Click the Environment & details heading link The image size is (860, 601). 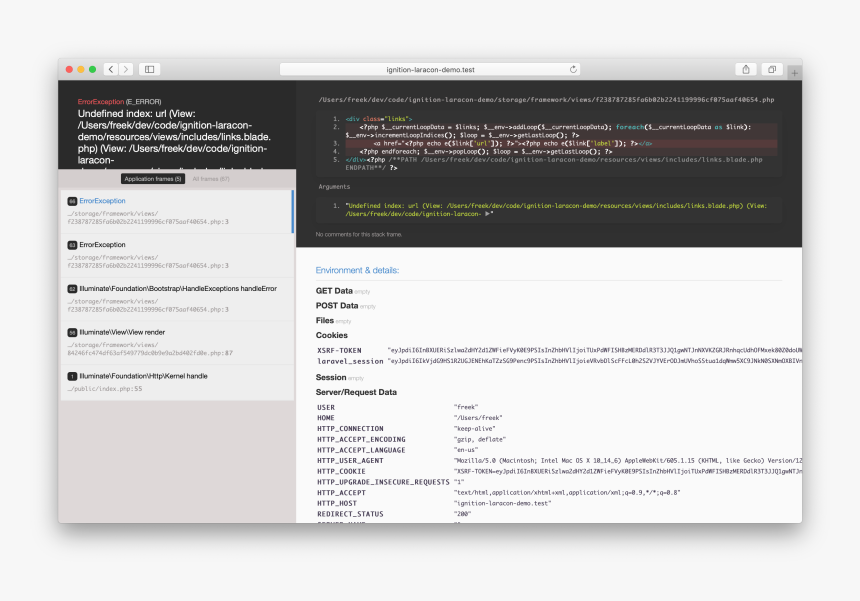357,270
